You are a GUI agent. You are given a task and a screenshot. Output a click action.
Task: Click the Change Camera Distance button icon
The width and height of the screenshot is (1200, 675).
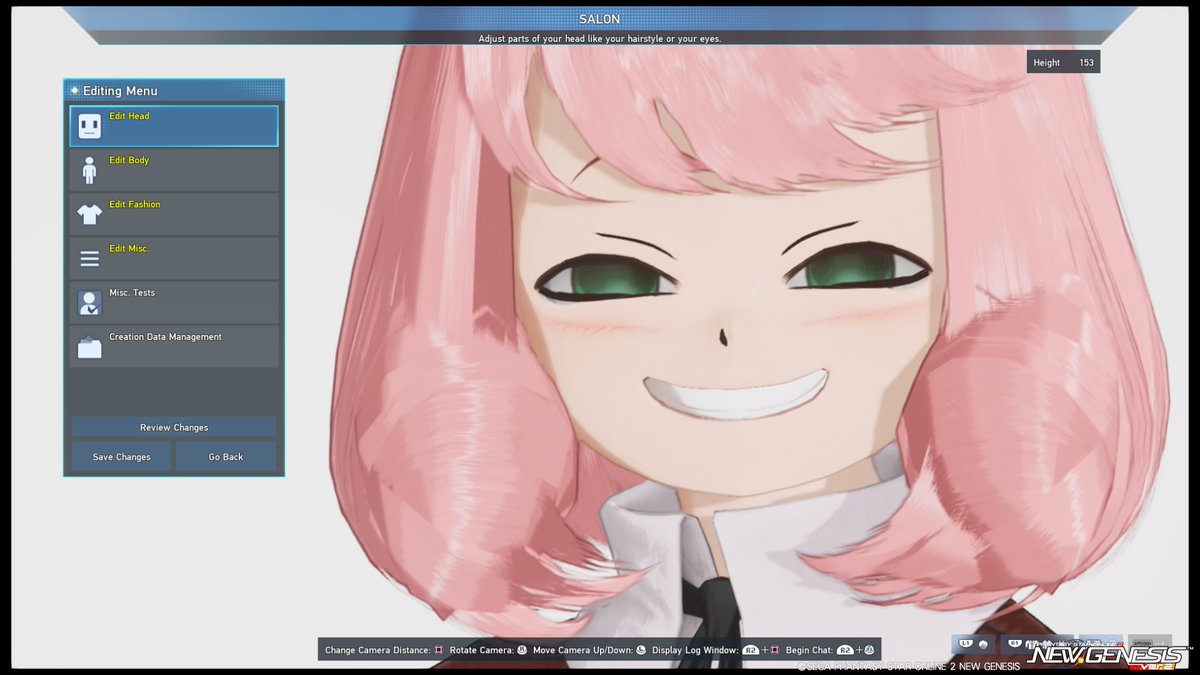point(439,650)
